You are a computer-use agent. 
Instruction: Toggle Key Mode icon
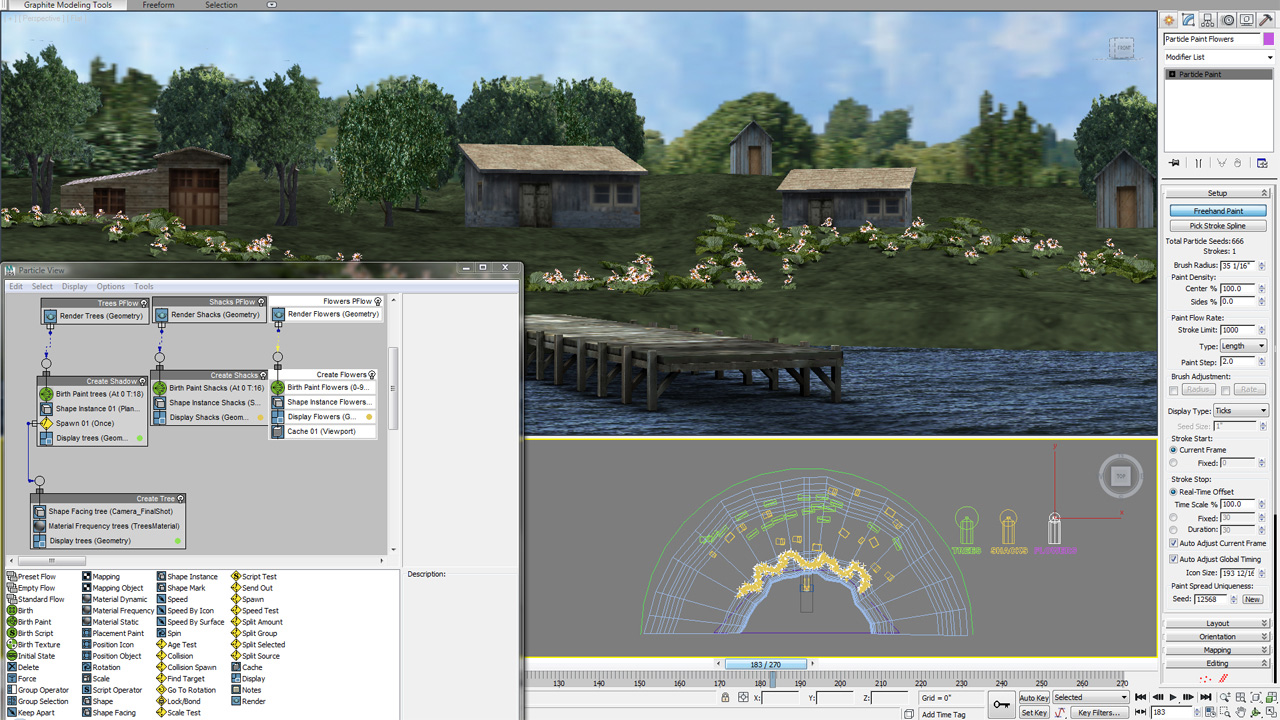pos(1141,712)
